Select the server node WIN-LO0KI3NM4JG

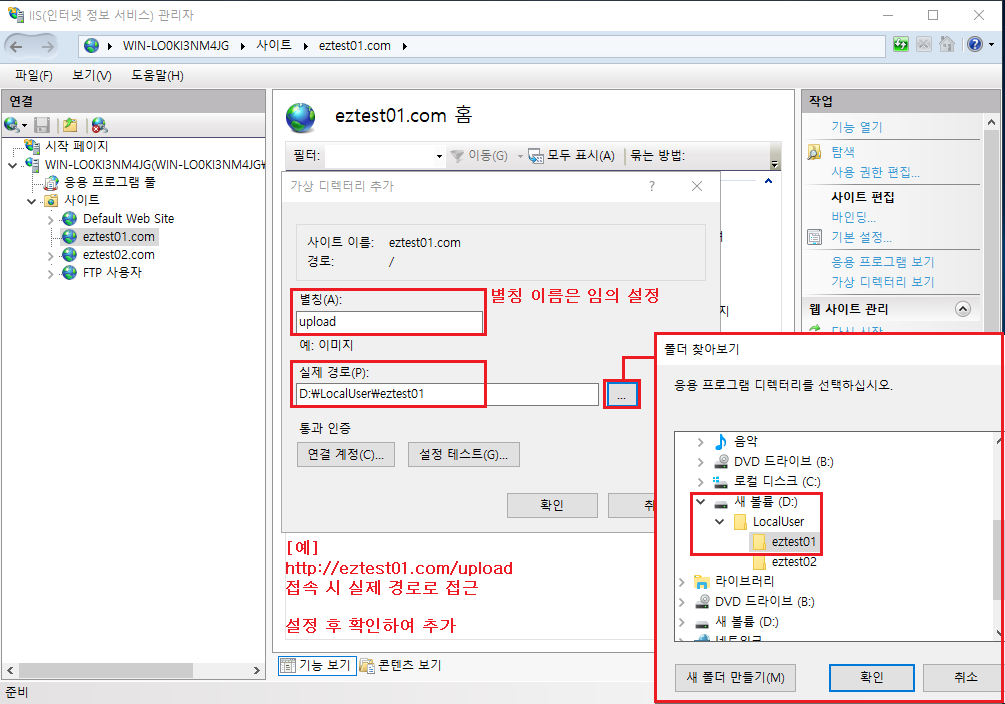(x=154, y=165)
